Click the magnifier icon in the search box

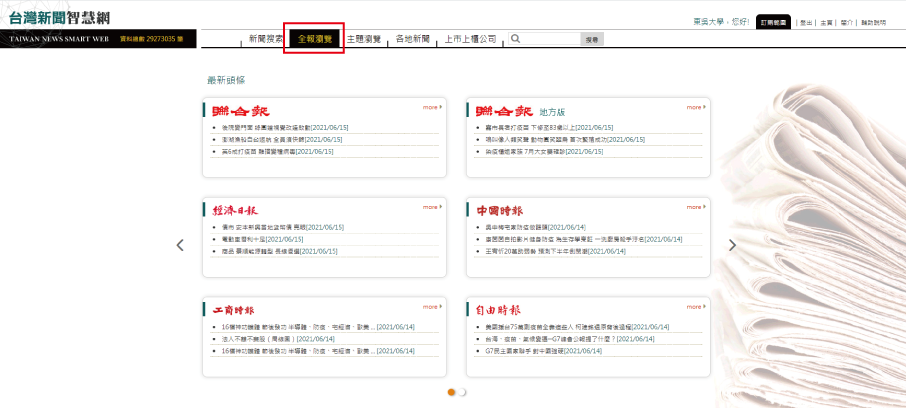[x=515, y=39]
